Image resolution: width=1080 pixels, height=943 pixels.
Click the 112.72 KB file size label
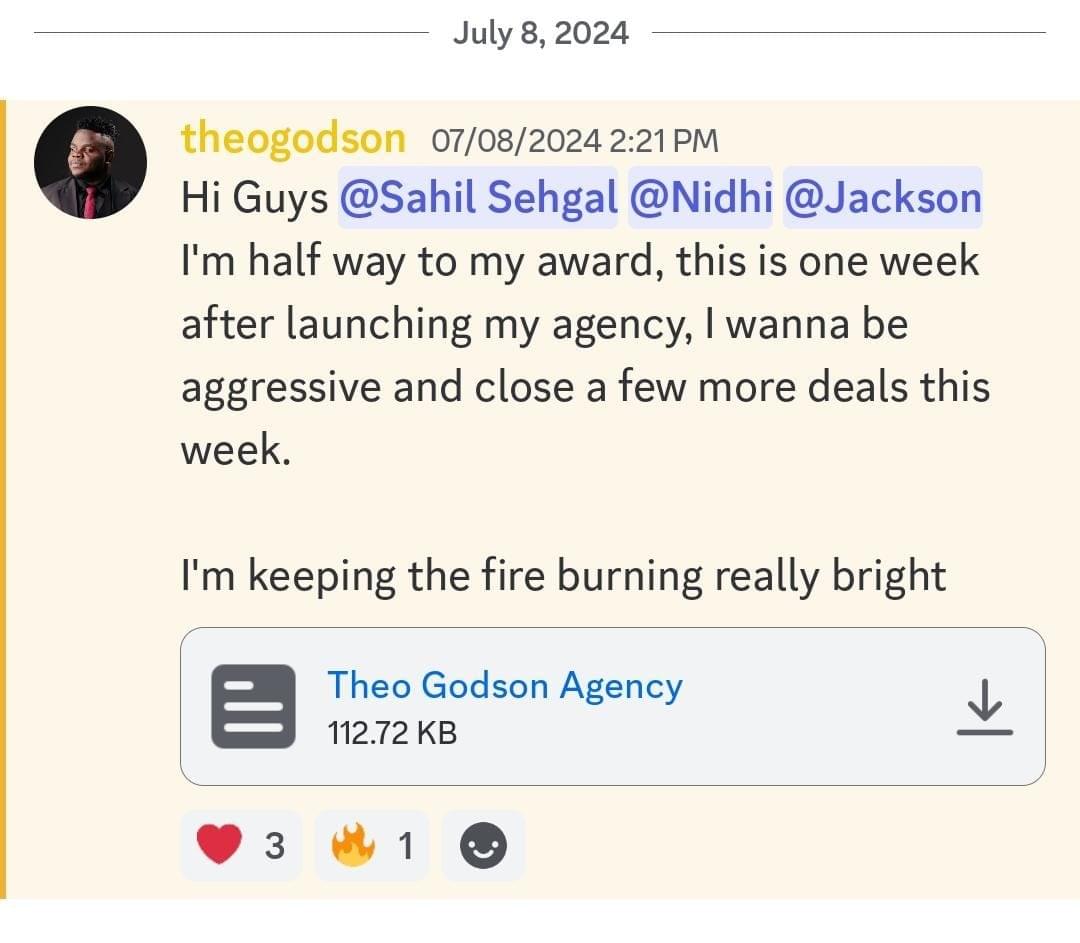(392, 733)
